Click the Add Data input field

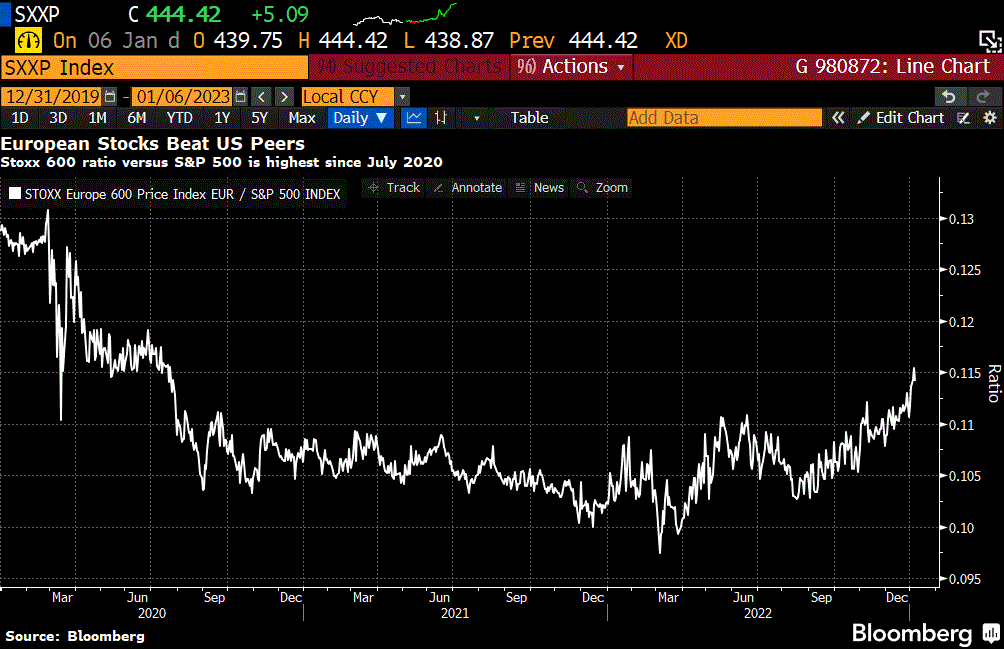[724, 118]
